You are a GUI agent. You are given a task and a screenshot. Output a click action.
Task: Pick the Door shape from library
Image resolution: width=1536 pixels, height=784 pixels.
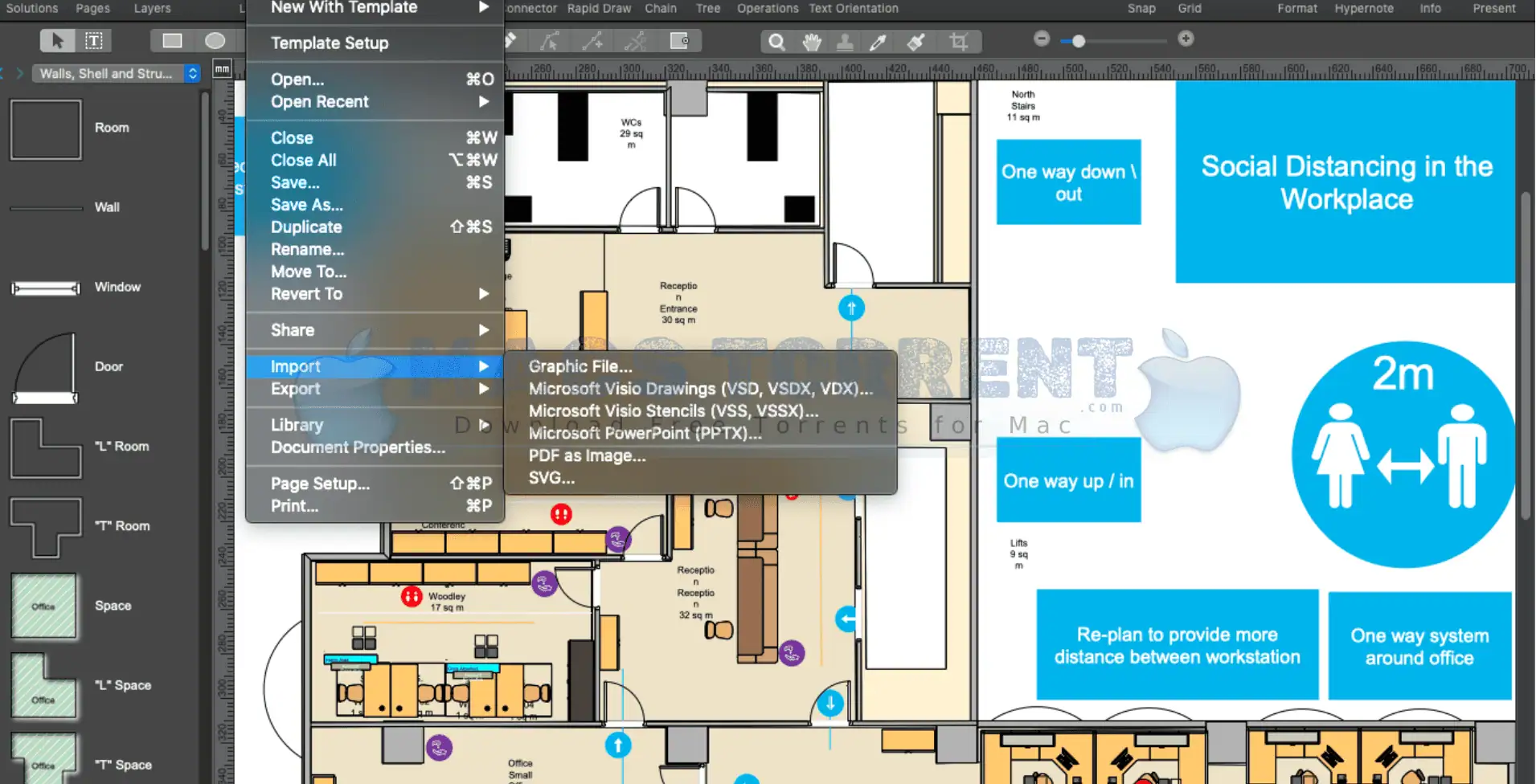pyautogui.click(x=46, y=368)
